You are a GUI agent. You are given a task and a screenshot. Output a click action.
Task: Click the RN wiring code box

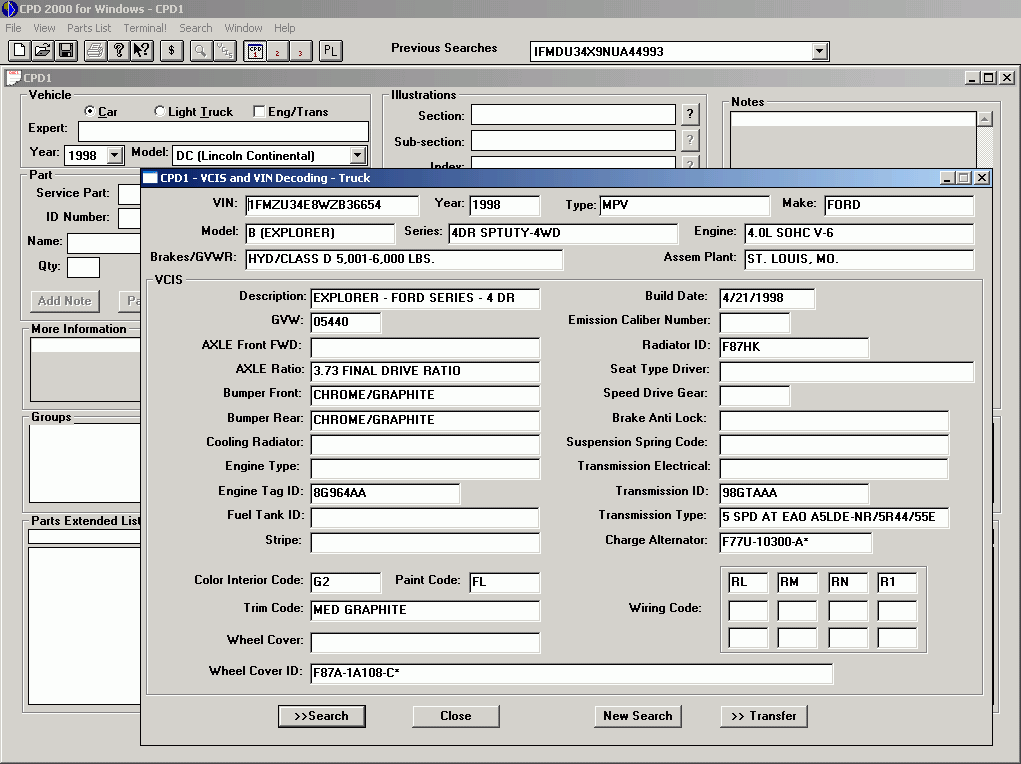click(x=848, y=582)
